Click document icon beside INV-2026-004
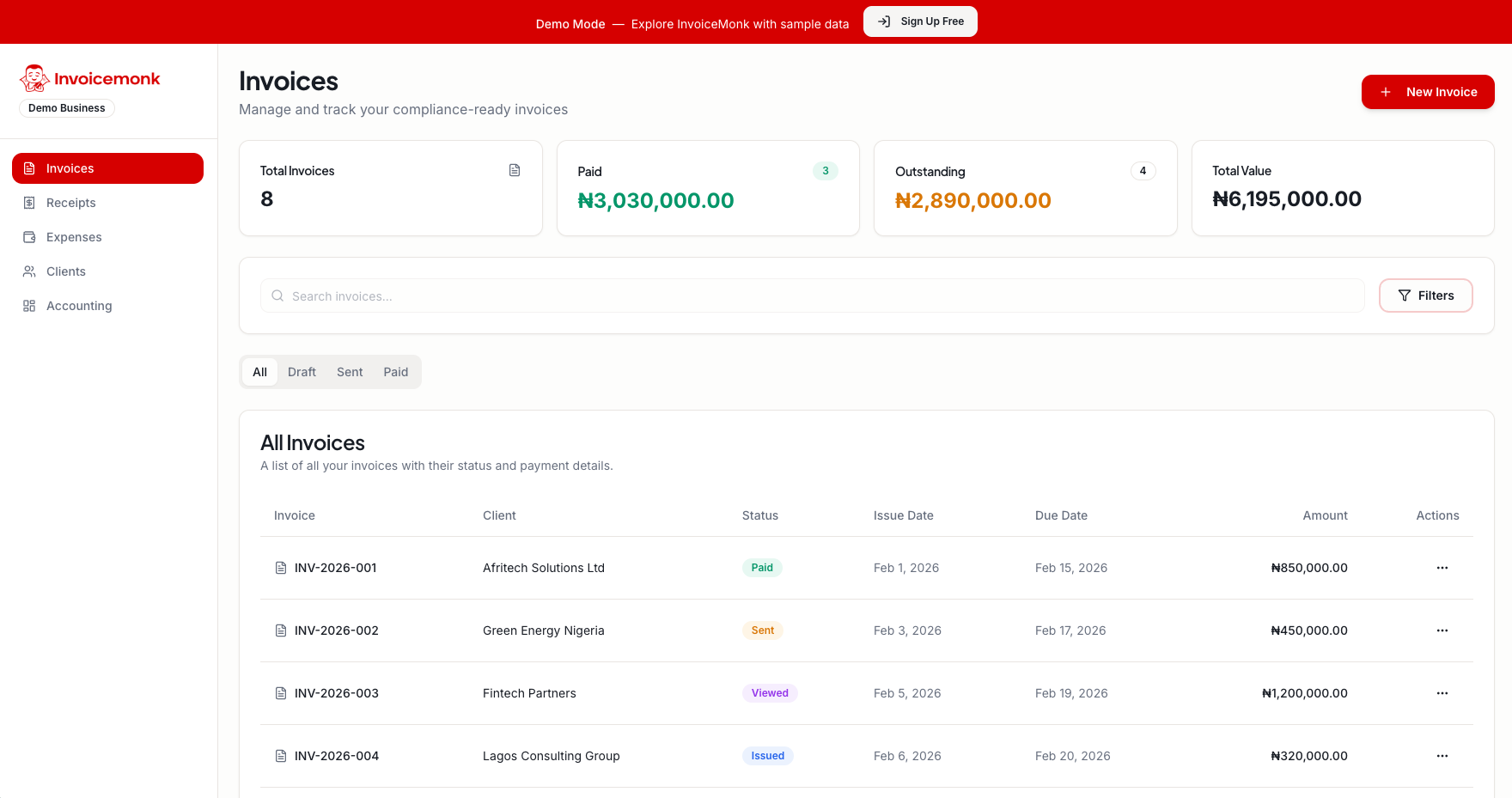Image resolution: width=1512 pixels, height=798 pixels. [x=281, y=756]
